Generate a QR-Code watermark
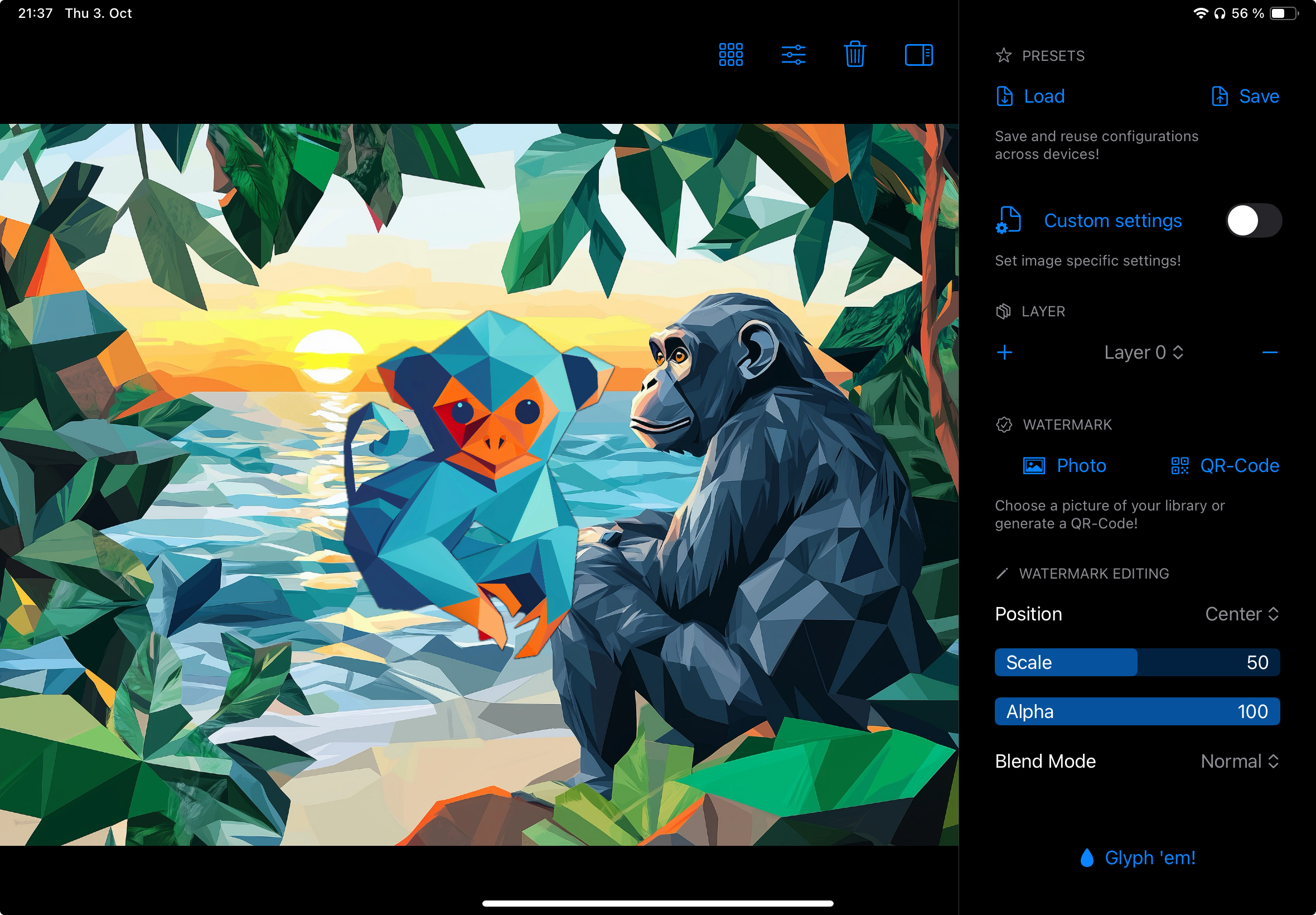The width and height of the screenshot is (1316, 915). (1225, 465)
